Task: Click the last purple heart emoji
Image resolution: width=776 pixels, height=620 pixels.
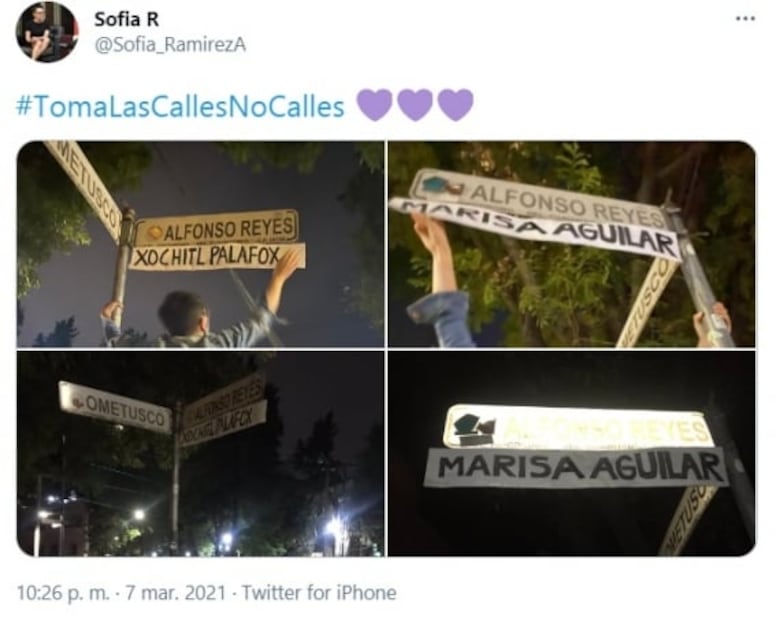Action: 456,105
